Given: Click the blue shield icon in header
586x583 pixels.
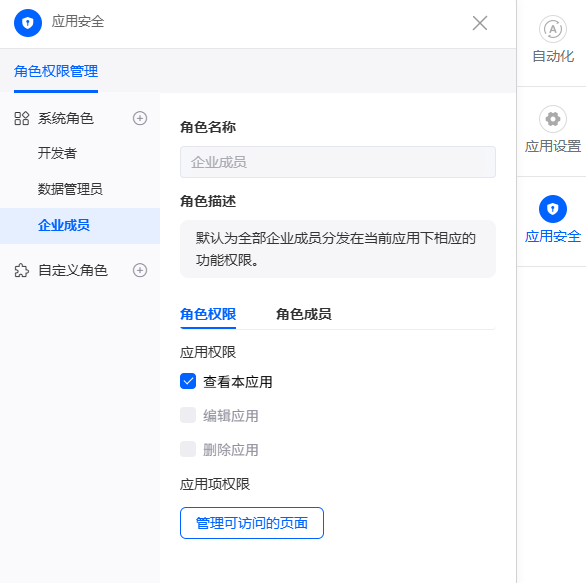Looking at the screenshot, I should (28, 23).
